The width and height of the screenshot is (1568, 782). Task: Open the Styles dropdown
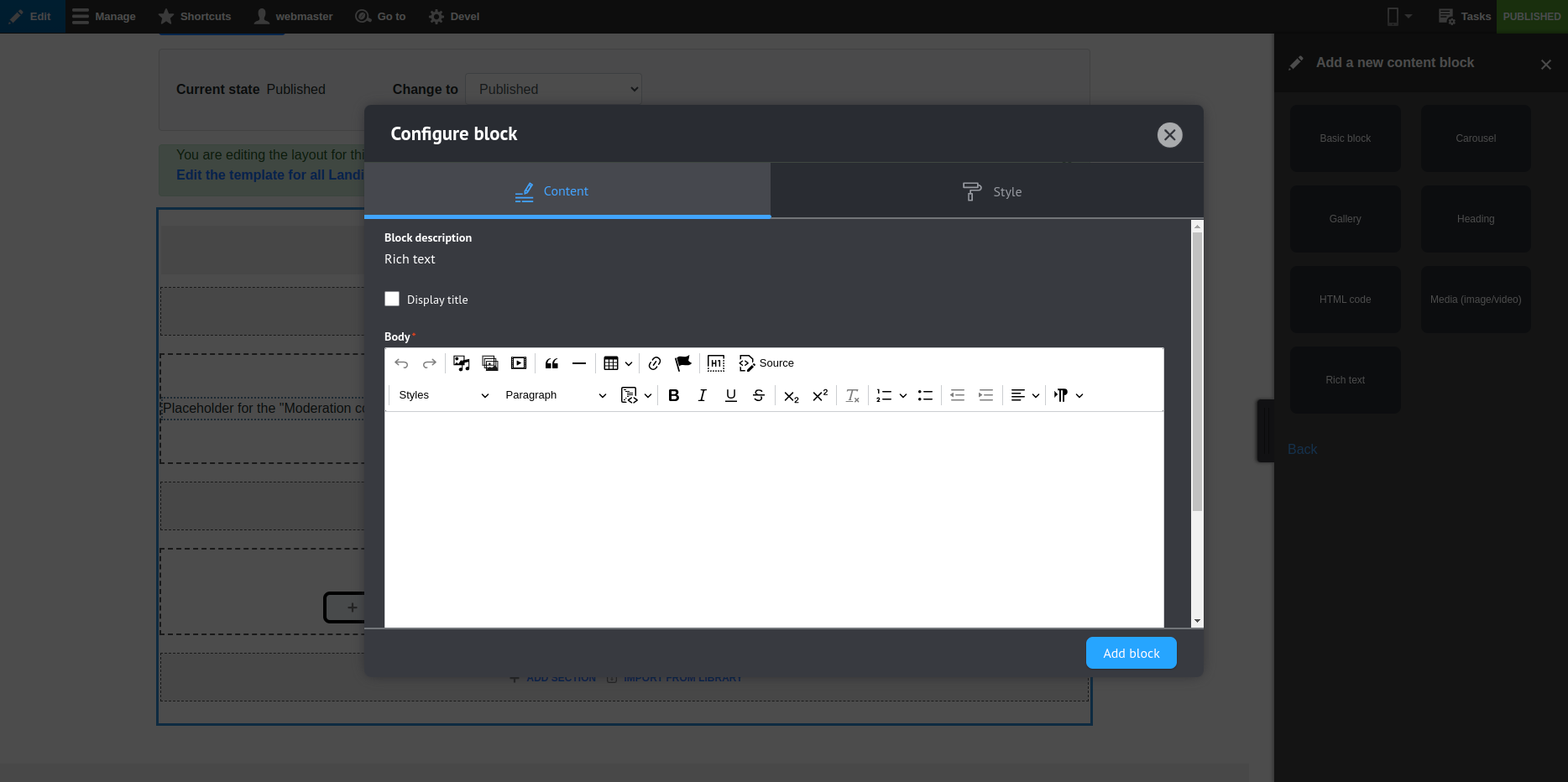(443, 395)
